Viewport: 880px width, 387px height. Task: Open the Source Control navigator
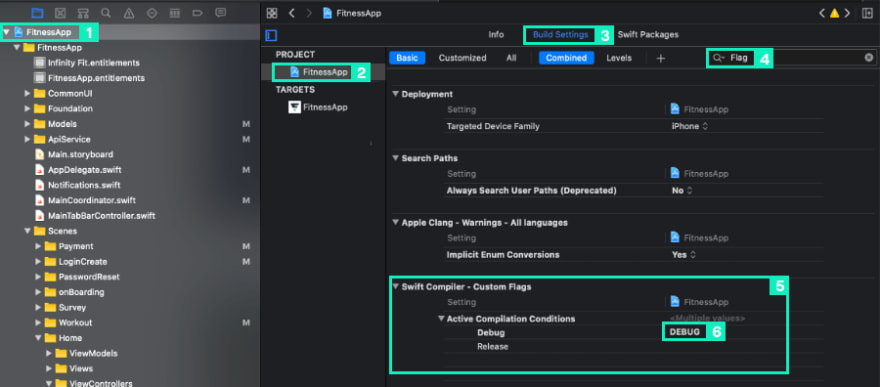coord(60,13)
